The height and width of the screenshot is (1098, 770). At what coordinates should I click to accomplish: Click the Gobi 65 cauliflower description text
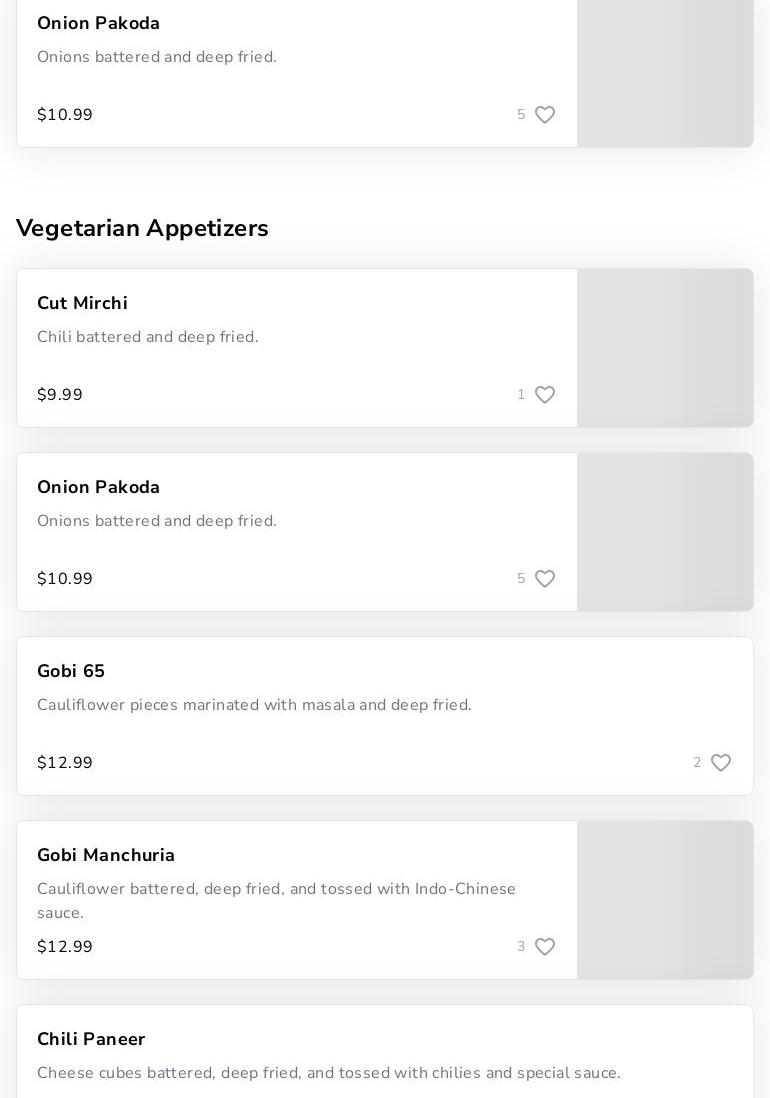tap(254, 705)
